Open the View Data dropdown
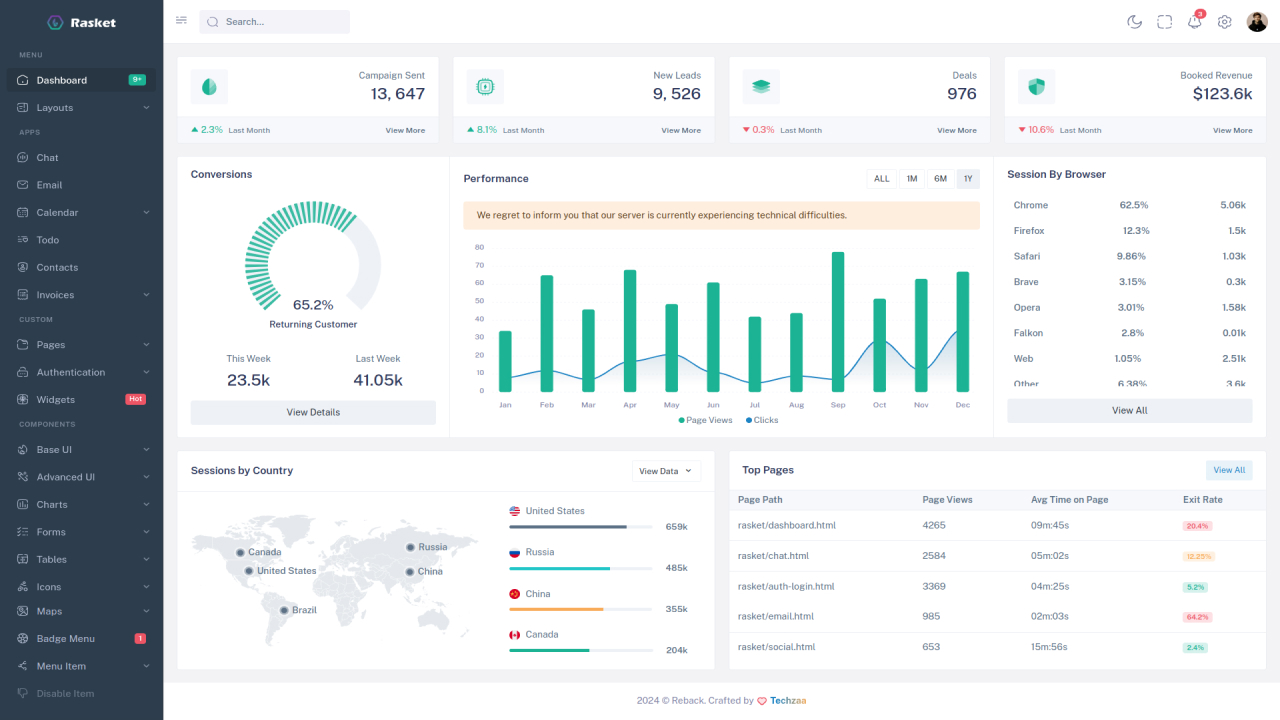Screen dimensions: 1280x720 pos(666,470)
